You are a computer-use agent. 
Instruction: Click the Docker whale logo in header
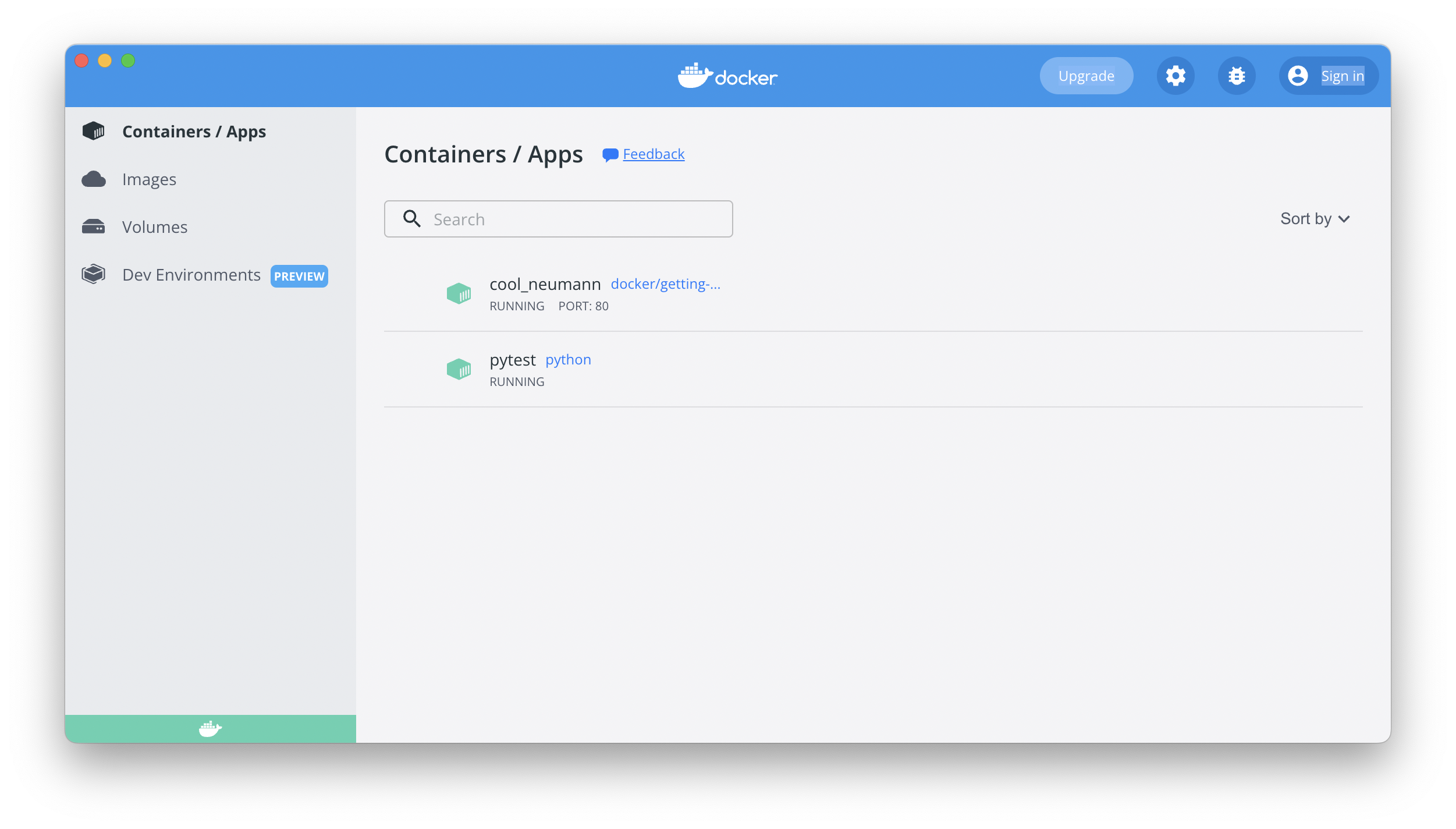(727, 76)
